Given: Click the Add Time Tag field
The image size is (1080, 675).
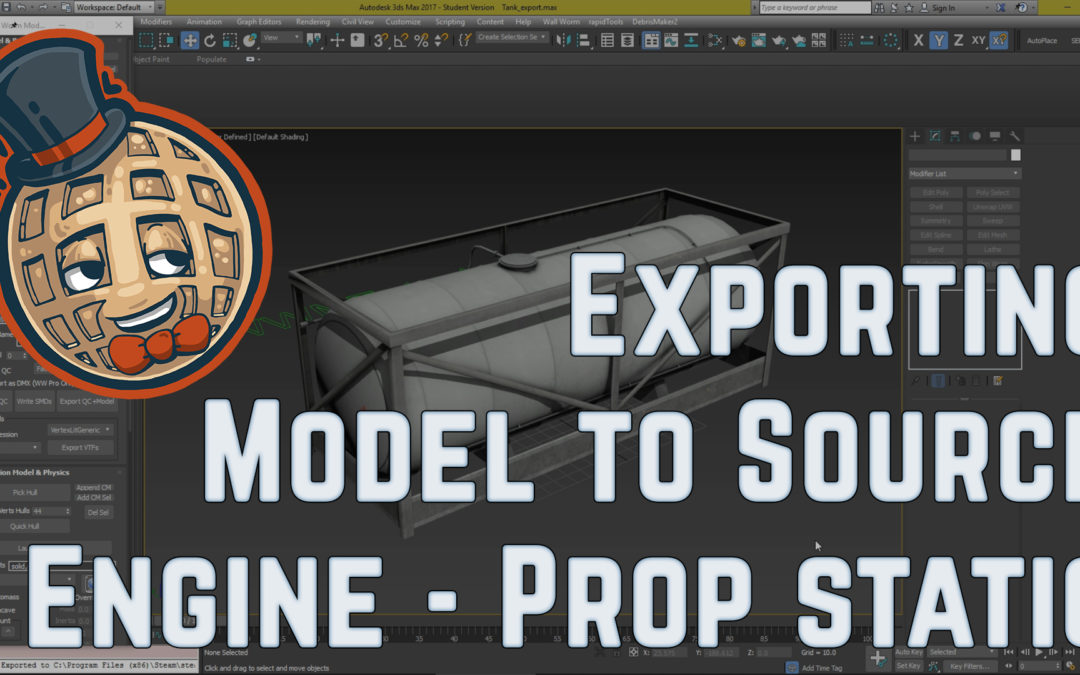Looking at the screenshot, I should pos(822,667).
